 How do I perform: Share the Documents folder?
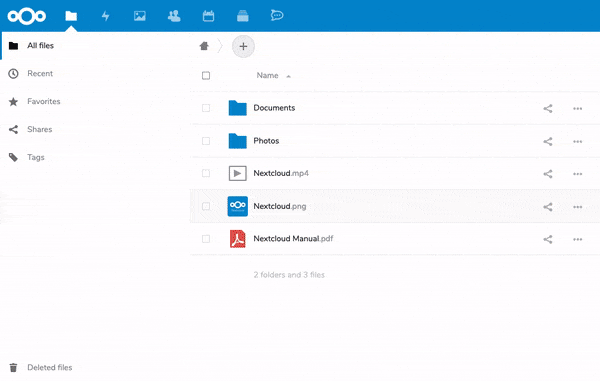[x=548, y=109]
